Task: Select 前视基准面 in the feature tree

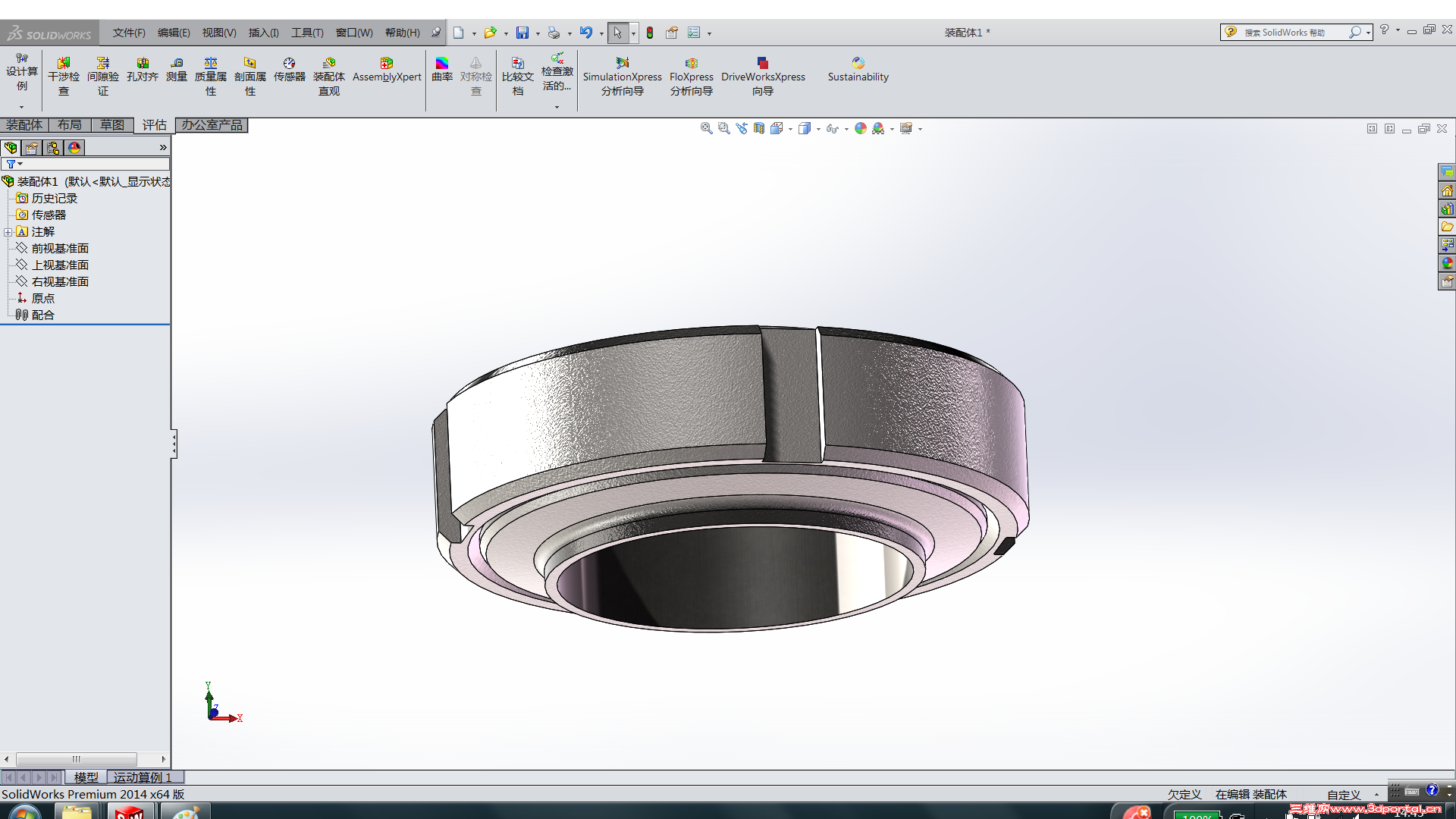Action: [x=60, y=249]
